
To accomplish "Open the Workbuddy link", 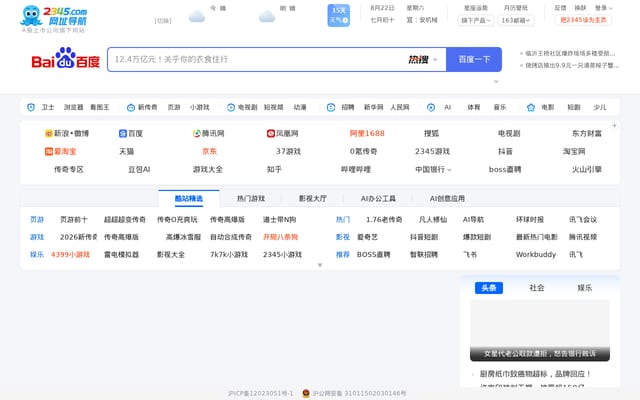I will tap(536, 255).
